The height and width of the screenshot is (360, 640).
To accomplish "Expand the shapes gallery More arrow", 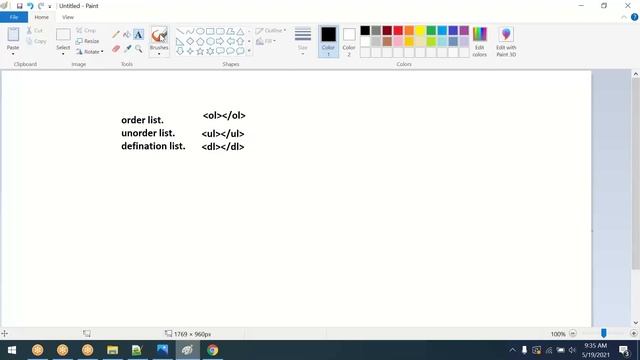I will 249,51.
